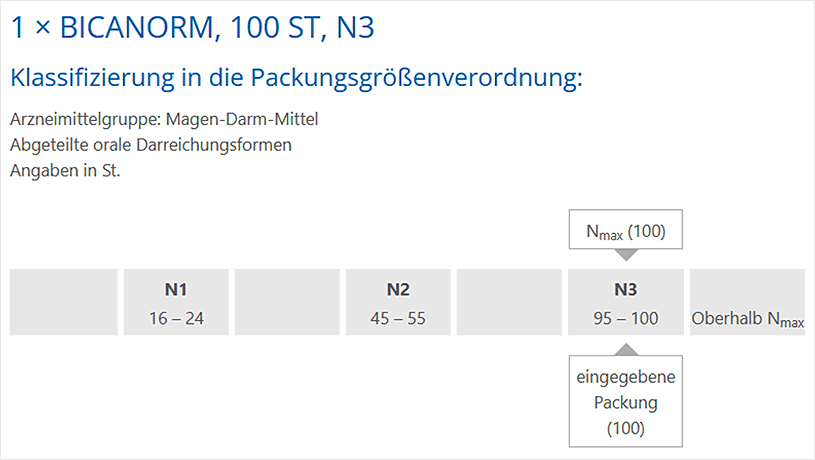815x460 pixels.
Task: Click the upward triangle pointer below N3
Action: [626, 349]
